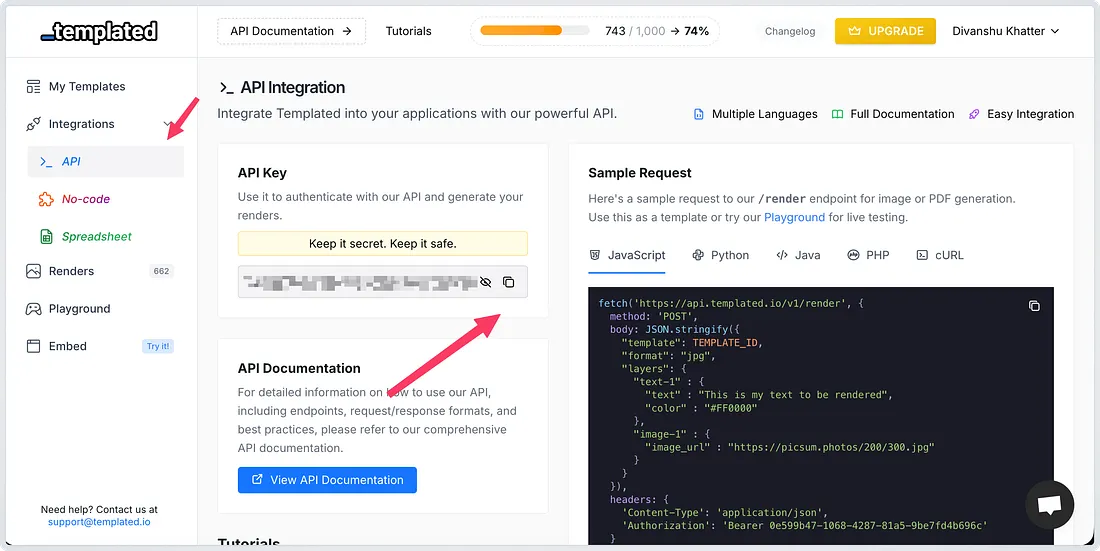
Task: Toggle API key visibility eye icon
Action: [x=485, y=282]
